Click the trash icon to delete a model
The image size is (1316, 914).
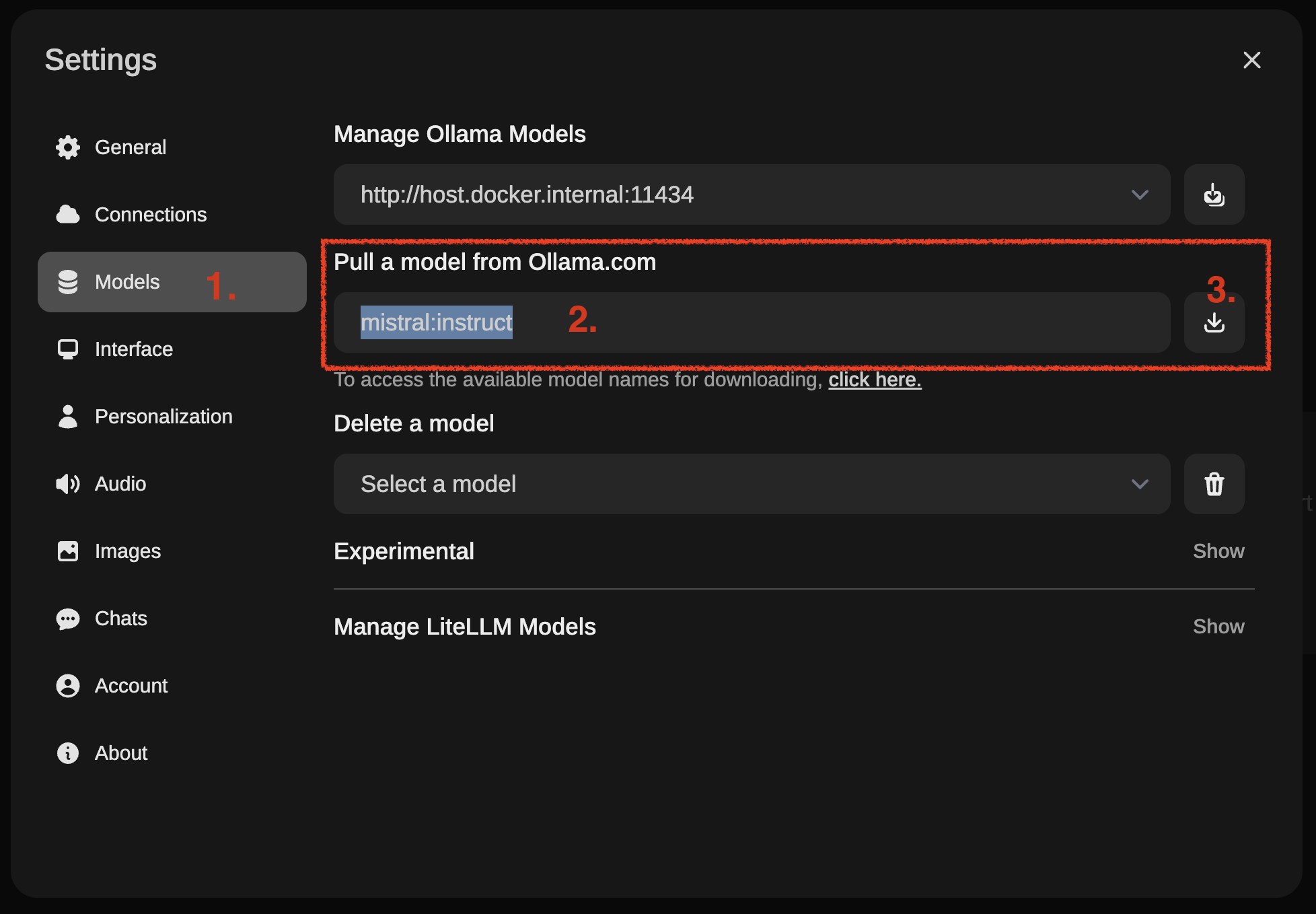point(1214,484)
